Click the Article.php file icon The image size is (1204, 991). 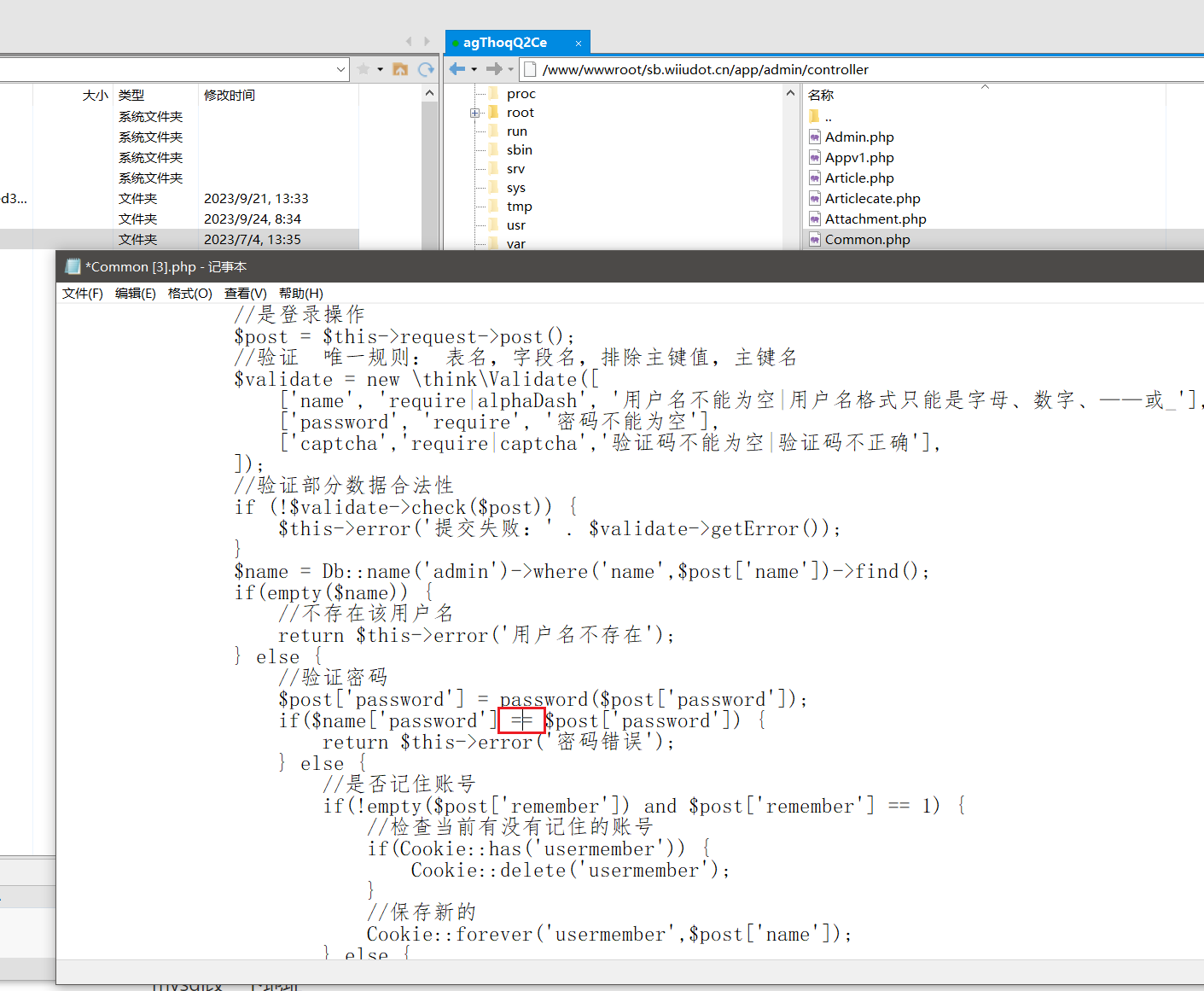815,178
